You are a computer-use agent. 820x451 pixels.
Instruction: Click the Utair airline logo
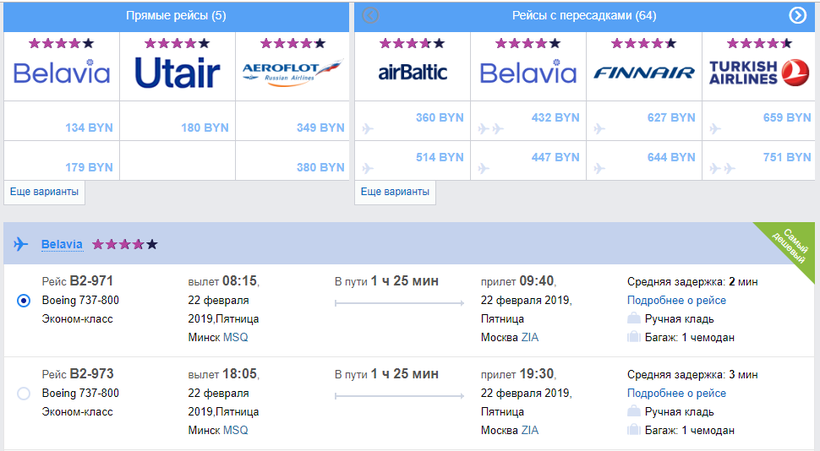tap(177, 72)
